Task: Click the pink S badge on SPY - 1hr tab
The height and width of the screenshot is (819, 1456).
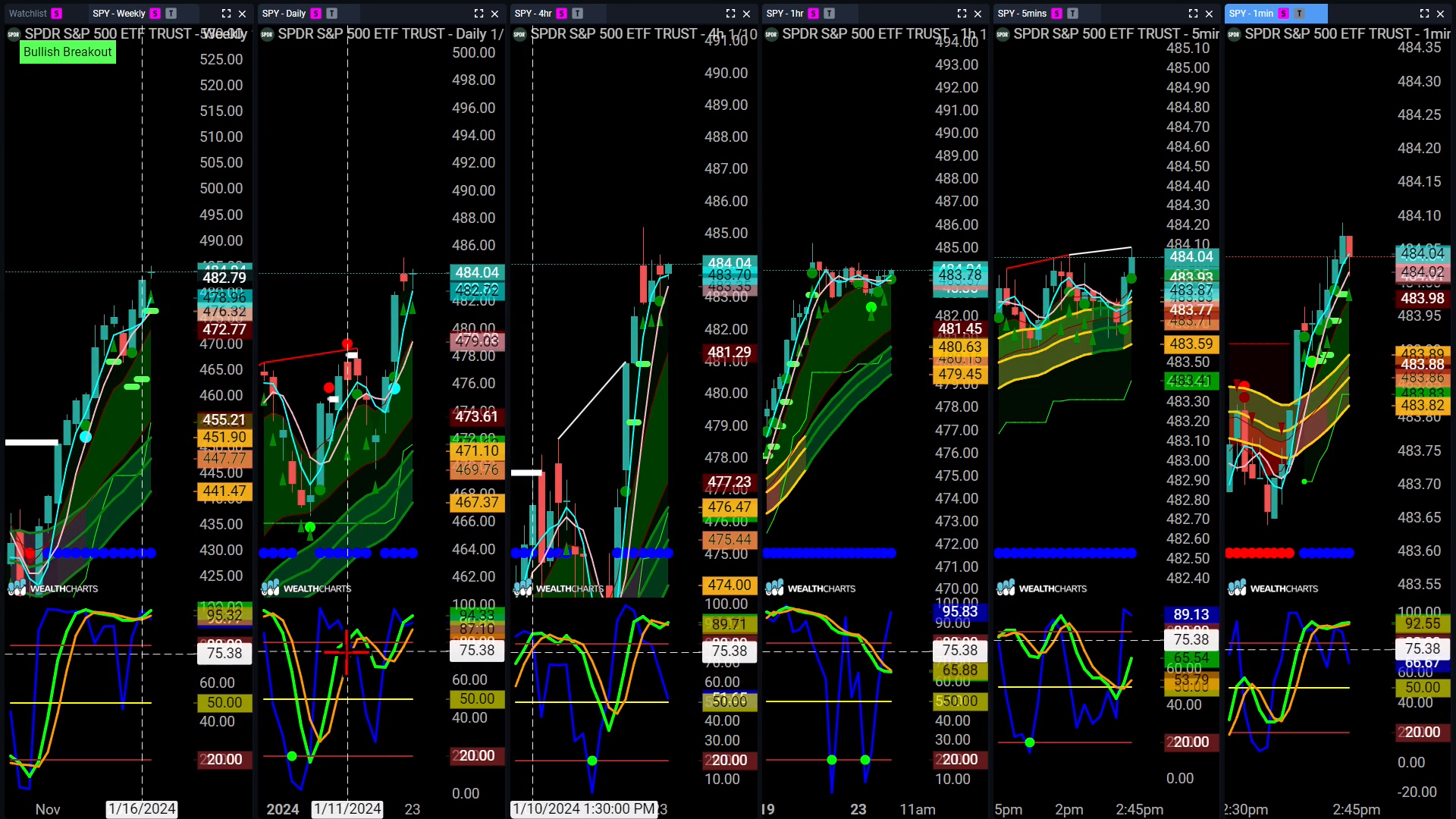Action: (814, 14)
